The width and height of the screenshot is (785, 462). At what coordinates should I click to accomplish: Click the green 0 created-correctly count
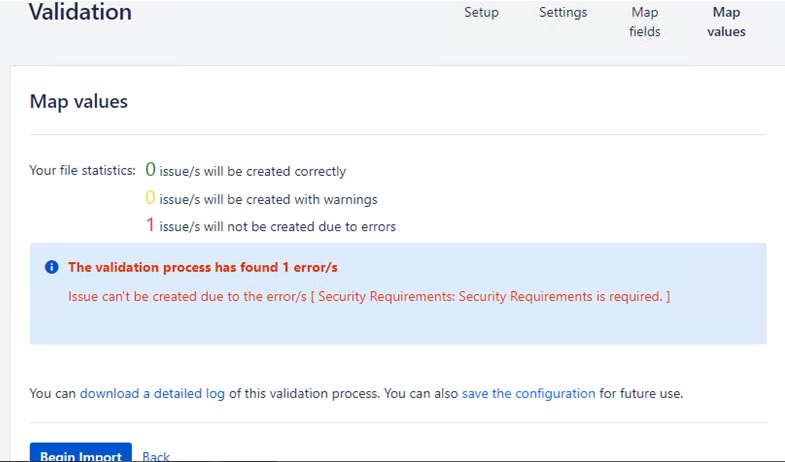click(x=150, y=170)
